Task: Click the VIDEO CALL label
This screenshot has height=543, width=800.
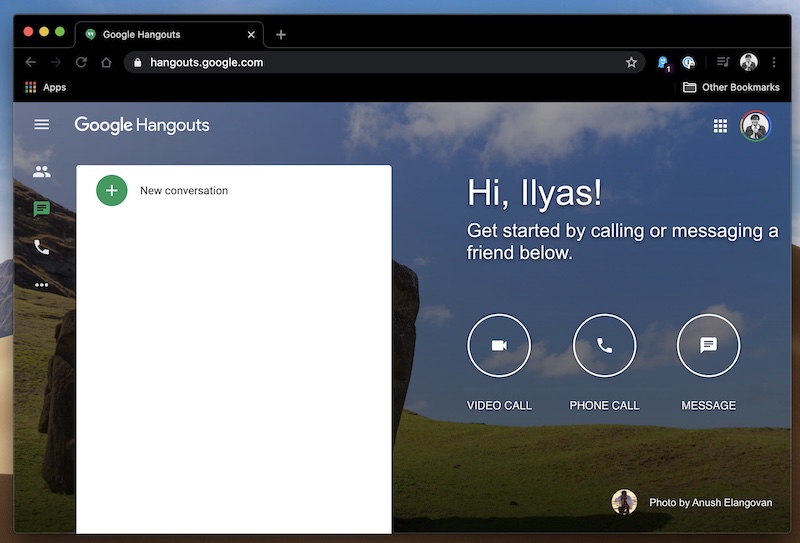Action: coord(499,406)
